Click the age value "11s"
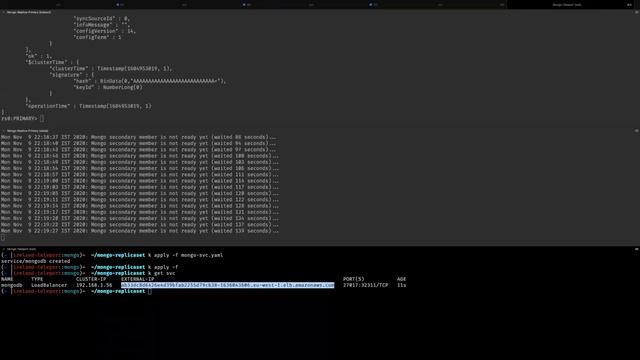This screenshot has width=640, height=360. click(402, 285)
